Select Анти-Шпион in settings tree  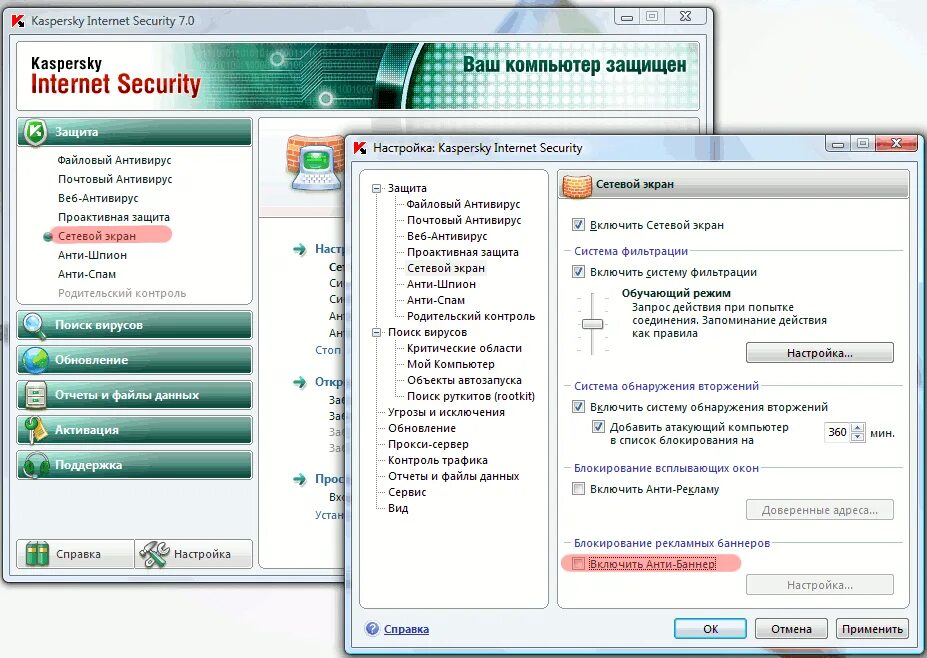[441, 284]
